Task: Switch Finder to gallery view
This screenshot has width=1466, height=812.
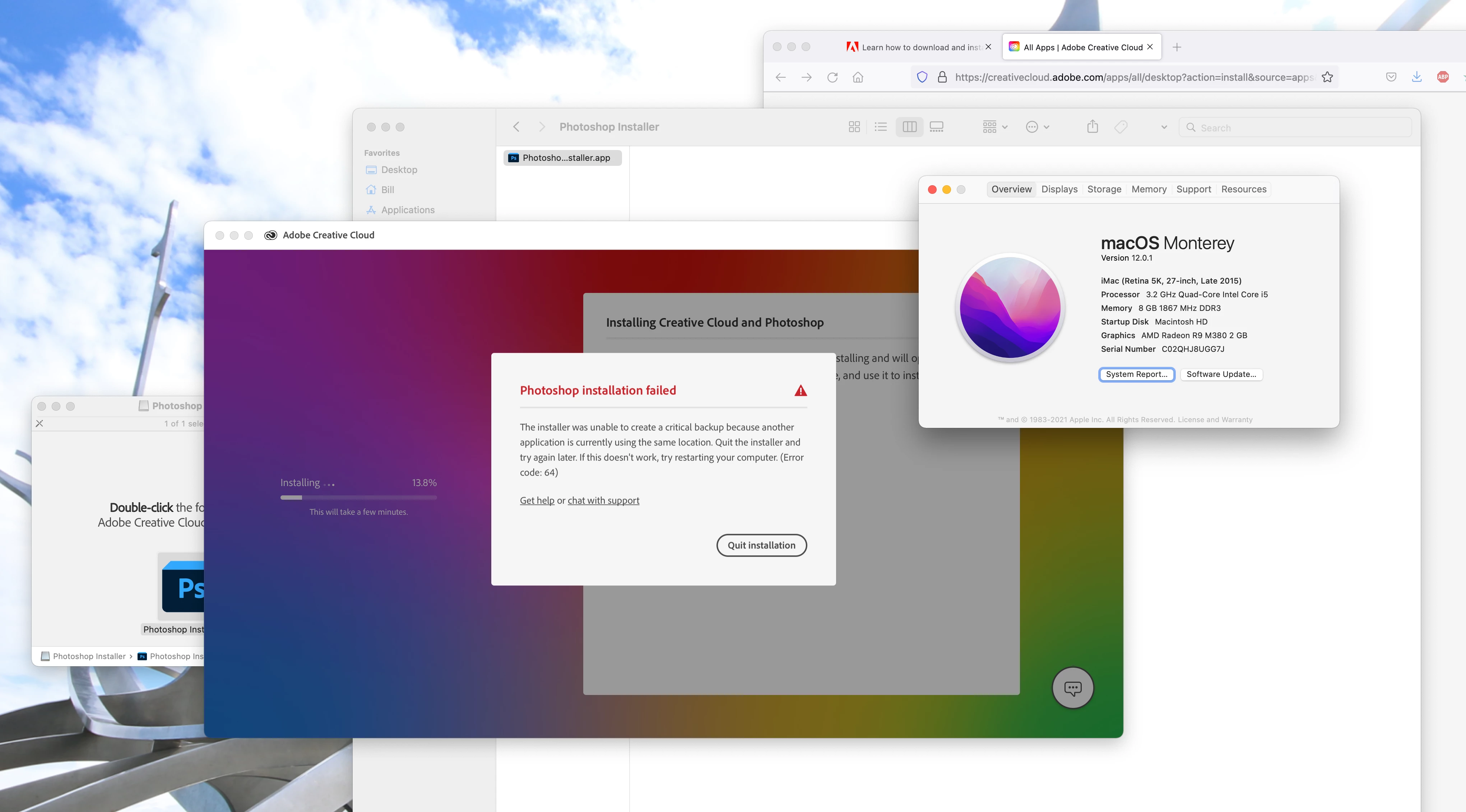Action: (936, 127)
